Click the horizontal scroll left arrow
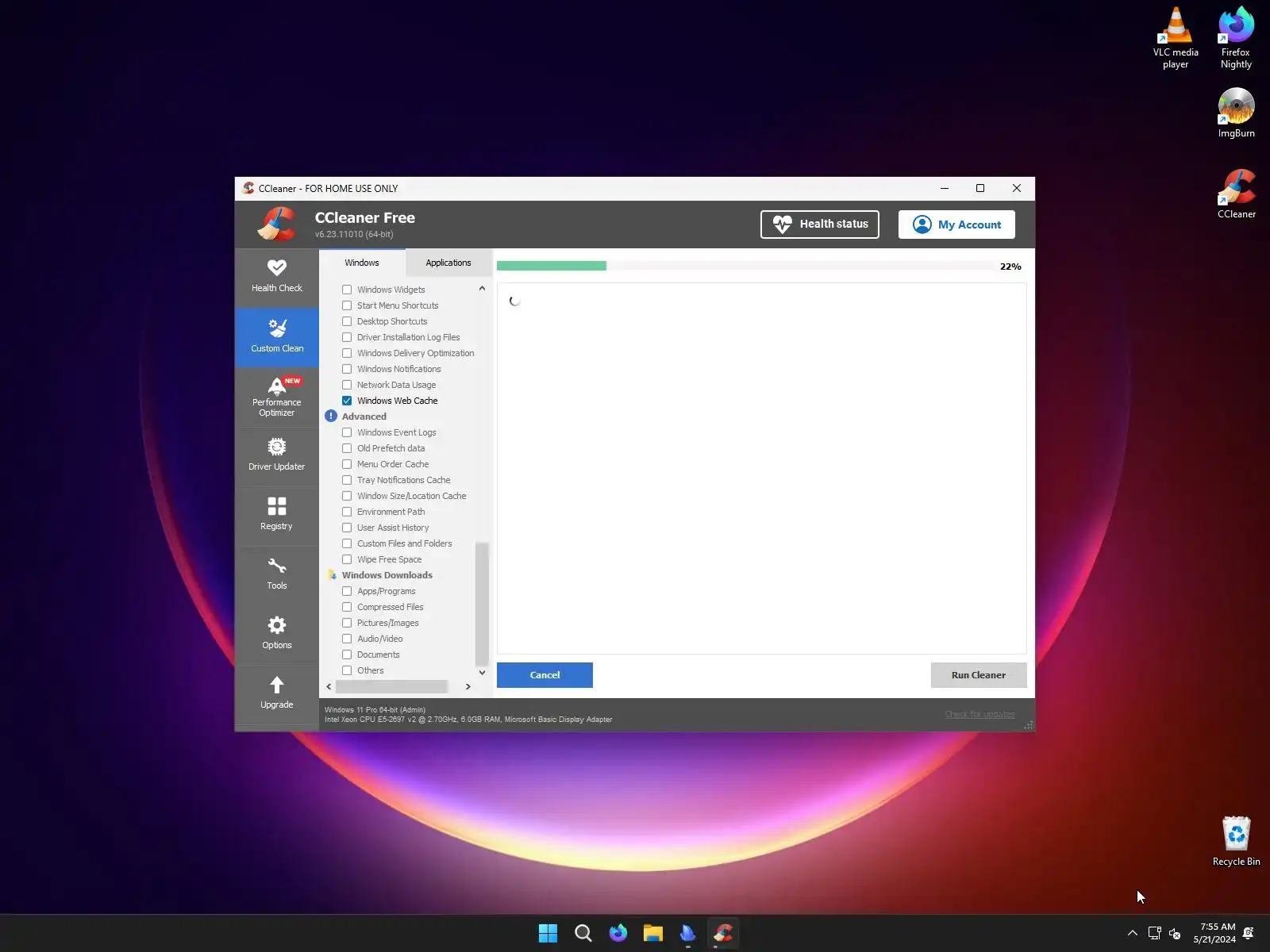The width and height of the screenshot is (1270, 952). pyautogui.click(x=329, y=687)
